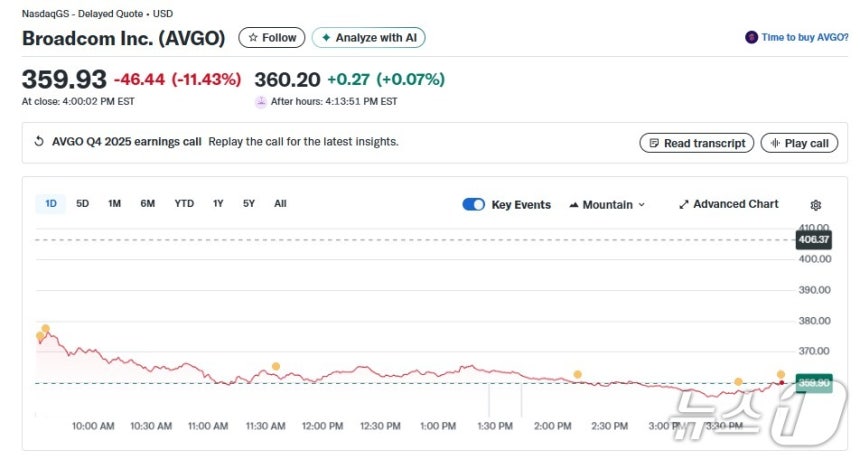
Task: Click the after hours moon icon
Action: [261, 101]
